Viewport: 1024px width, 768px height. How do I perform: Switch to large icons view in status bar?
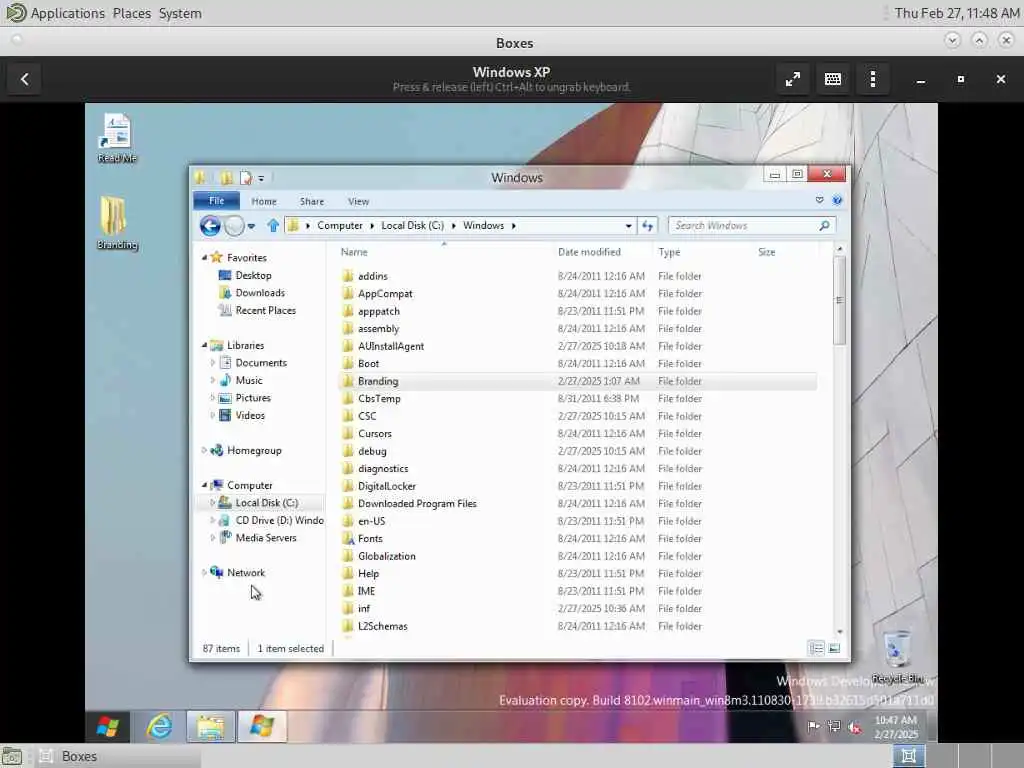tap(835, 648)
